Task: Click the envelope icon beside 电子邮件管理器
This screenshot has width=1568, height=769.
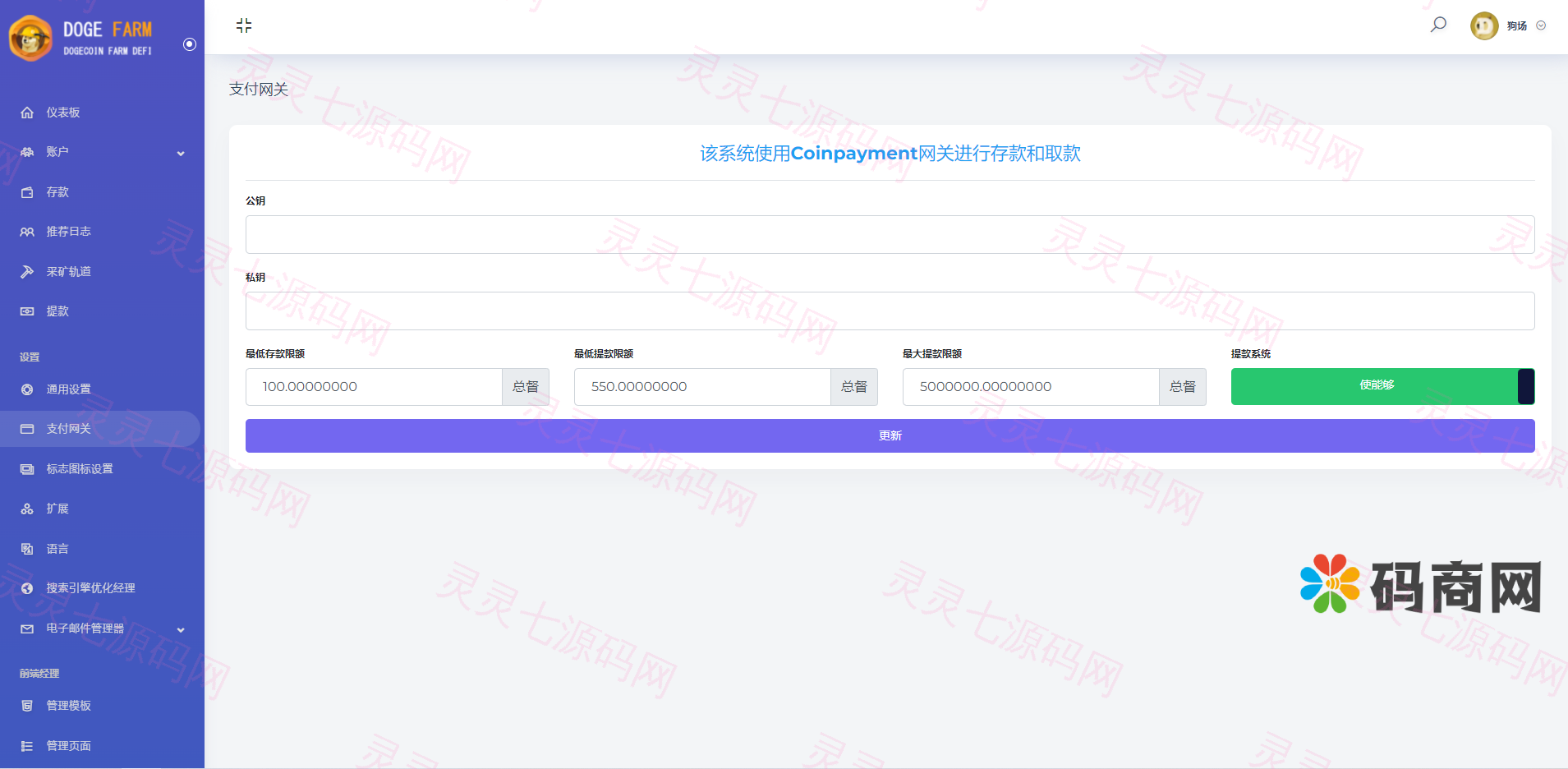Action: pos(27,629)
